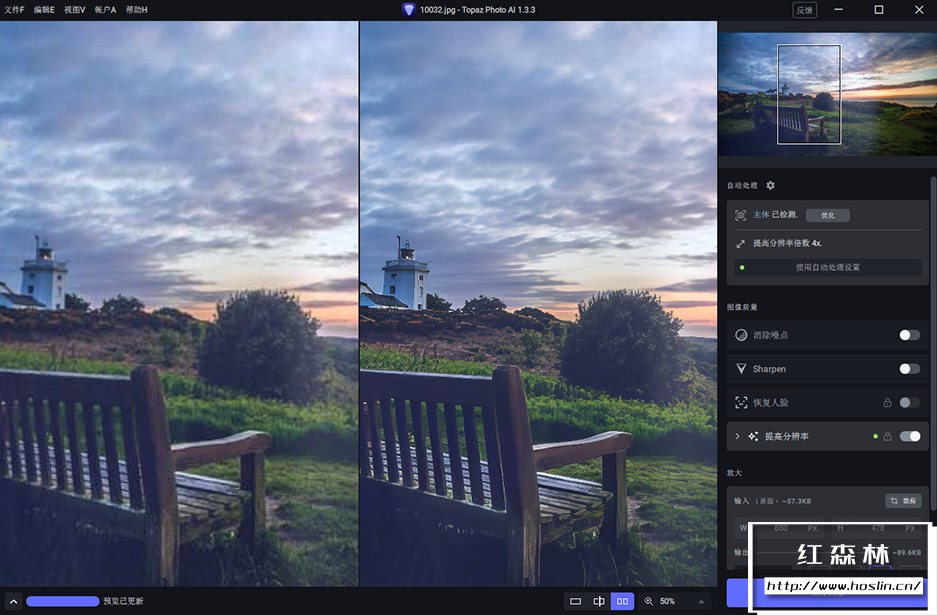Click 使用自动处理设置 button
This screenshot has width=937, height=615.
828,267
